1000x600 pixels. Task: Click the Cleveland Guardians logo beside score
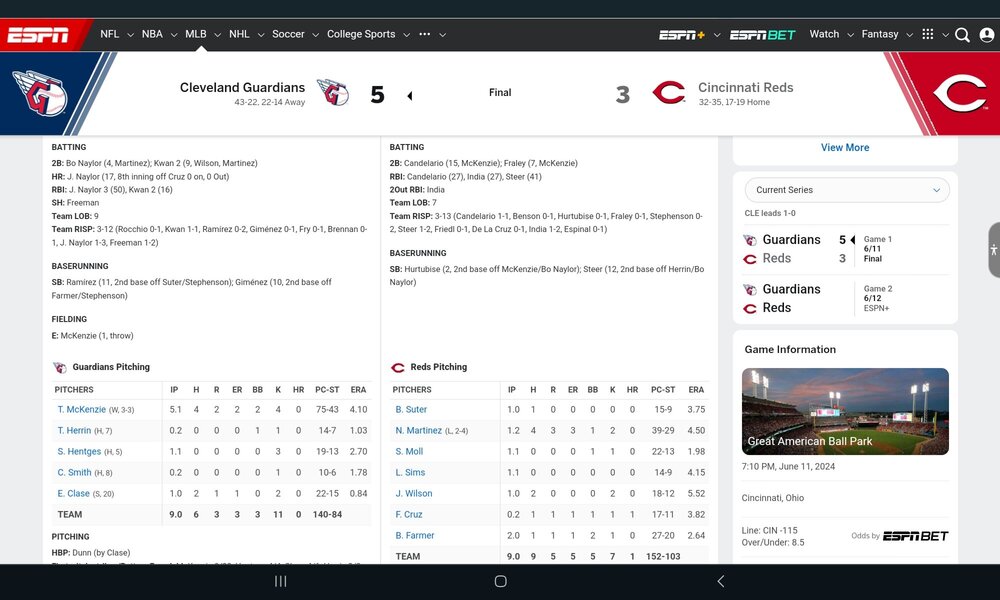333,92
